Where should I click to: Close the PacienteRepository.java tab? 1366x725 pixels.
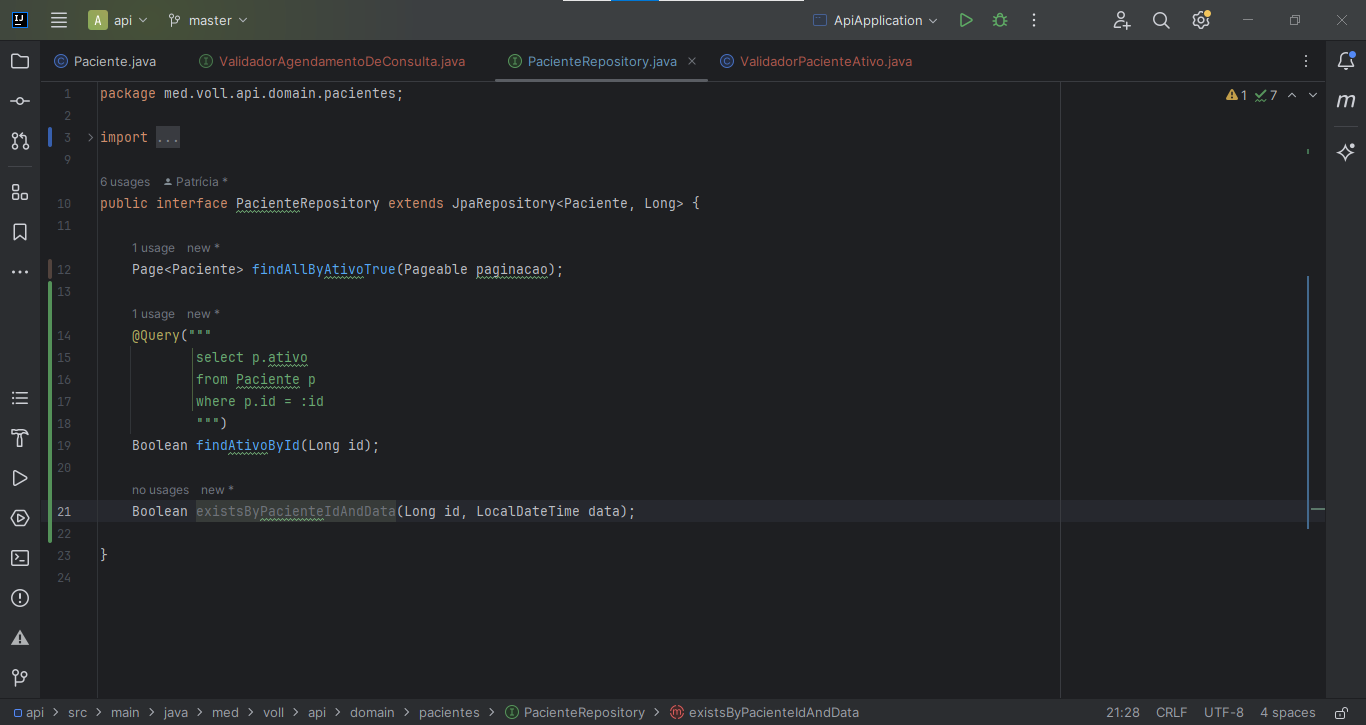coord(693,61)
